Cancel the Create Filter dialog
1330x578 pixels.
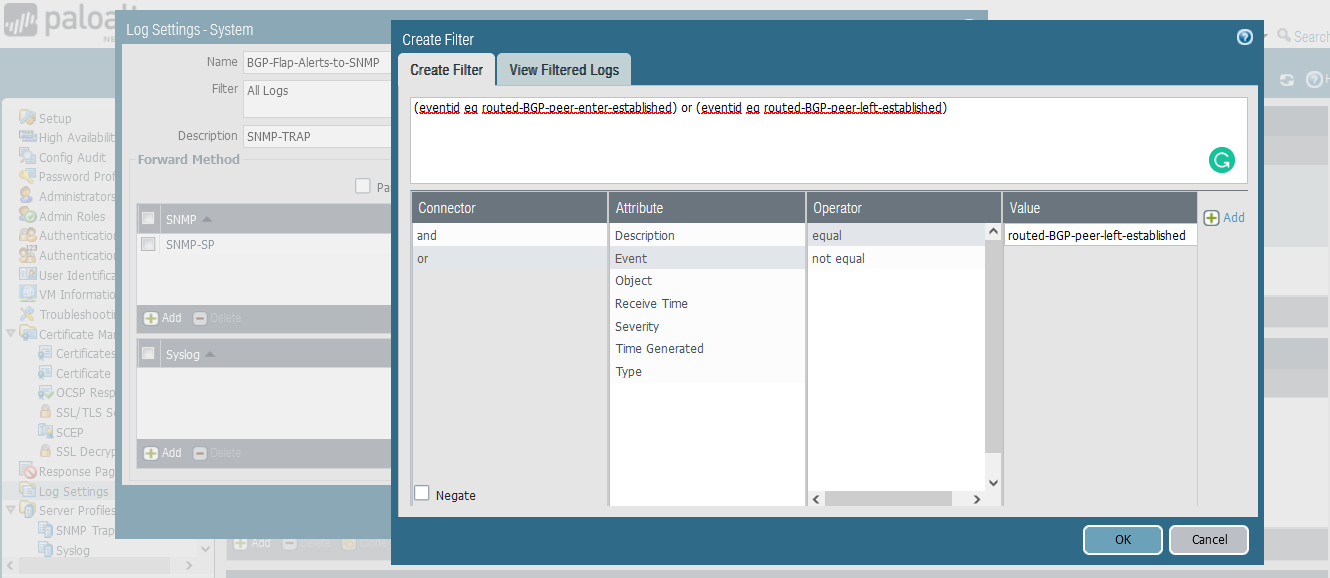pos(1208,540)
